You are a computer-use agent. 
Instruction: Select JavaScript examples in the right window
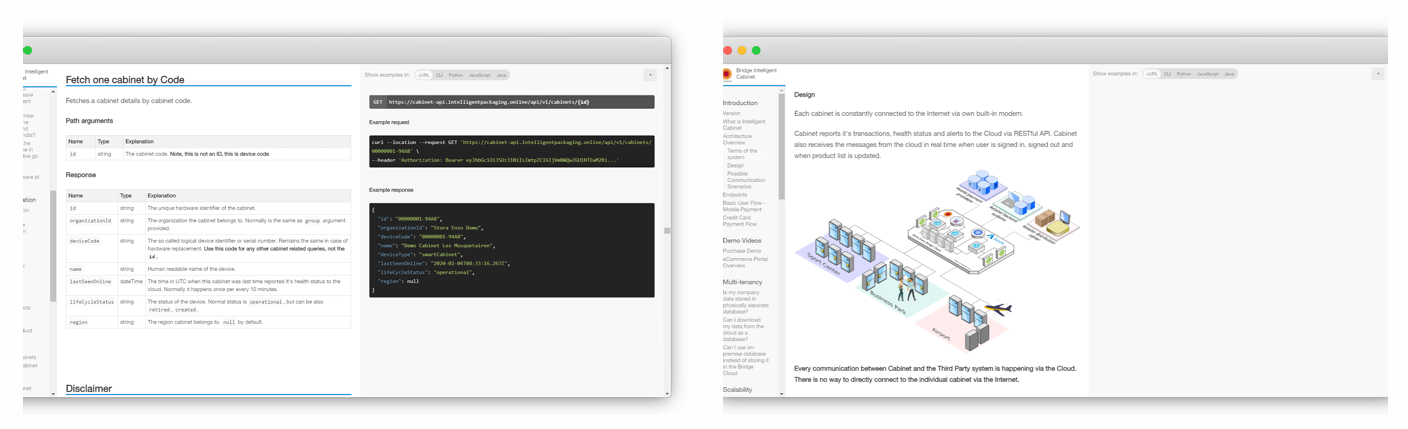pyautogui.click(x=1207, y=74)
